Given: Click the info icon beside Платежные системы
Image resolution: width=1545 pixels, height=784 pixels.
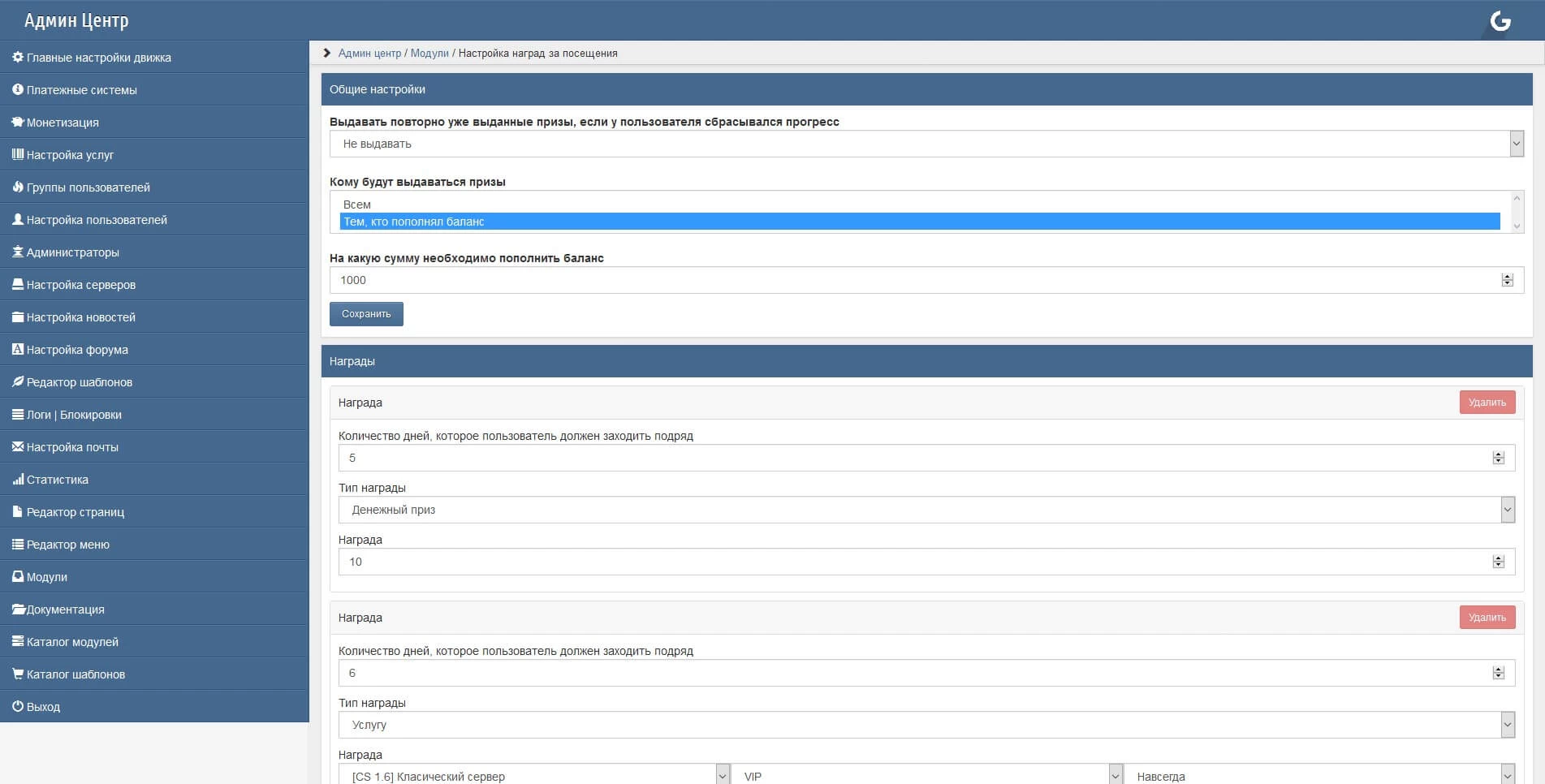Looking at the screenshot, I should point(18,90).
